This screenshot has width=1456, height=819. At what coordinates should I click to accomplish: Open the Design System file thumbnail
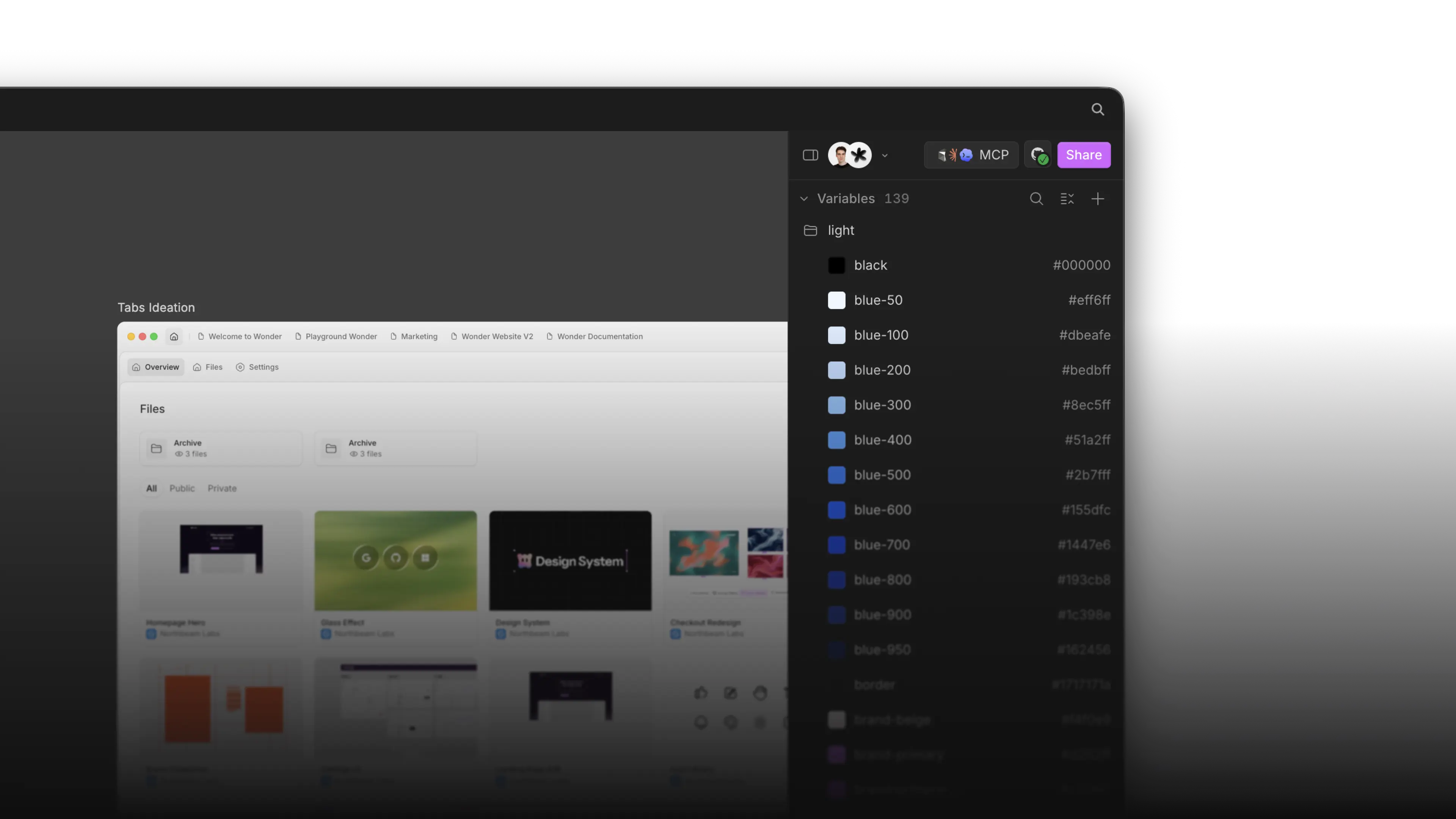coord(570,561)
